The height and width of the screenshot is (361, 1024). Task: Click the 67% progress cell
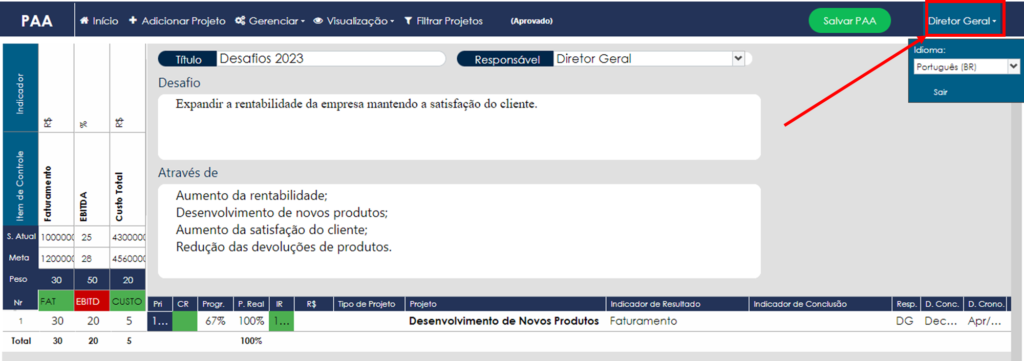coord(216,321)
